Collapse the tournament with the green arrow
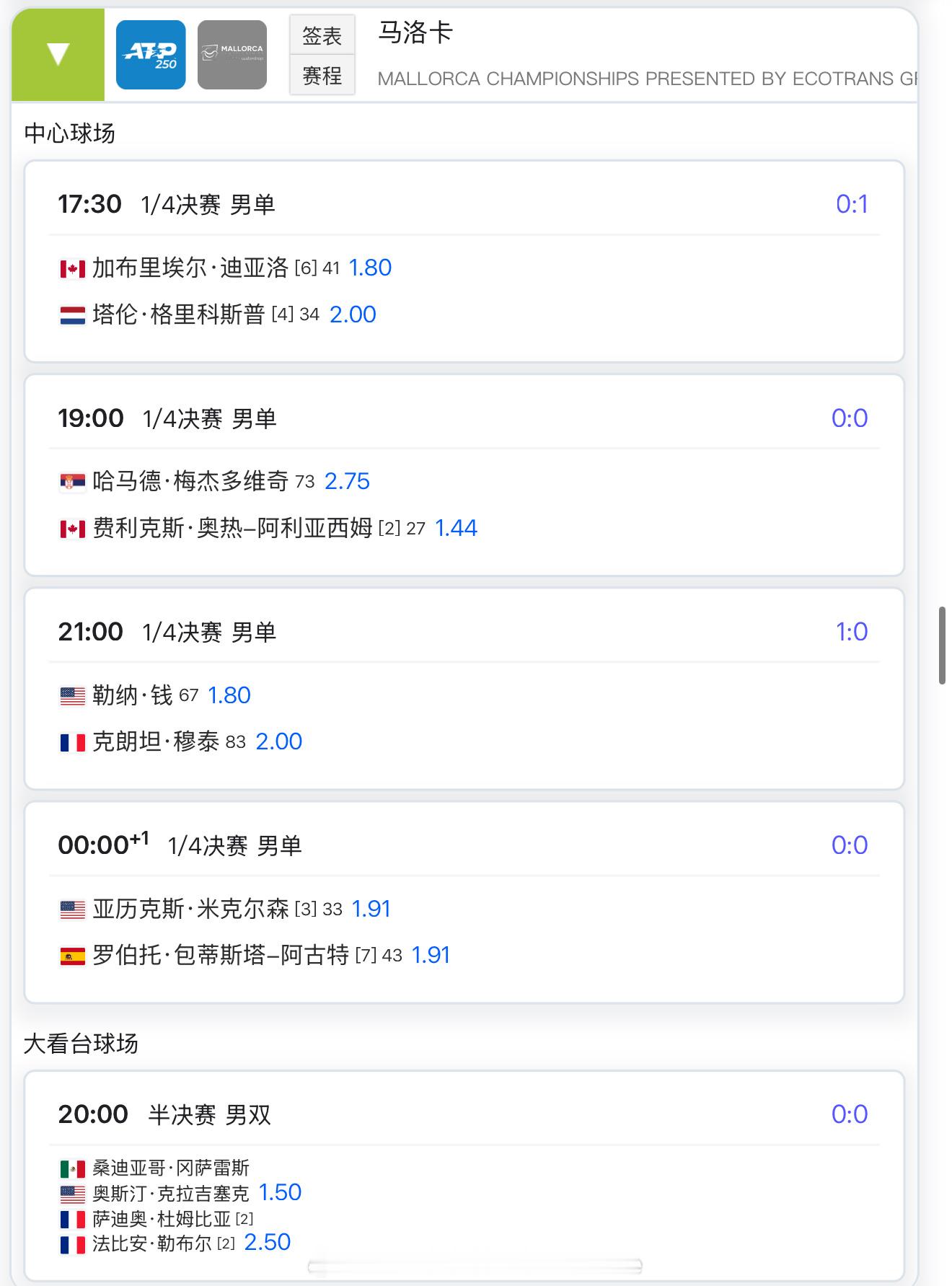 coord(58,55)
